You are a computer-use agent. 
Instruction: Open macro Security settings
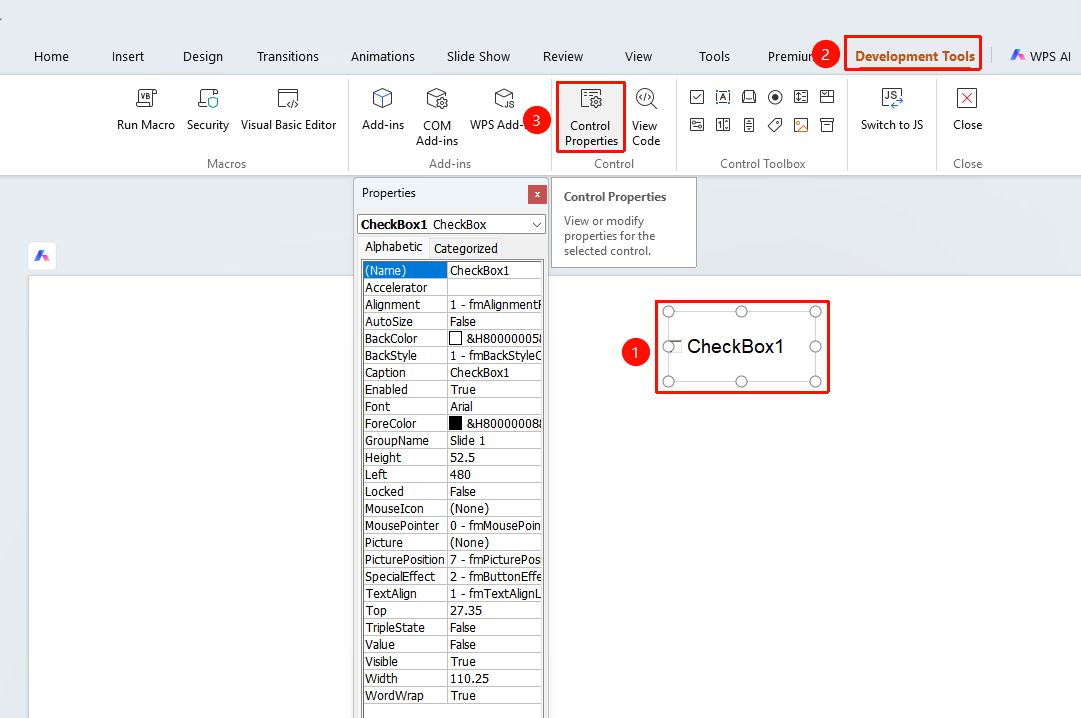(208, 110)
